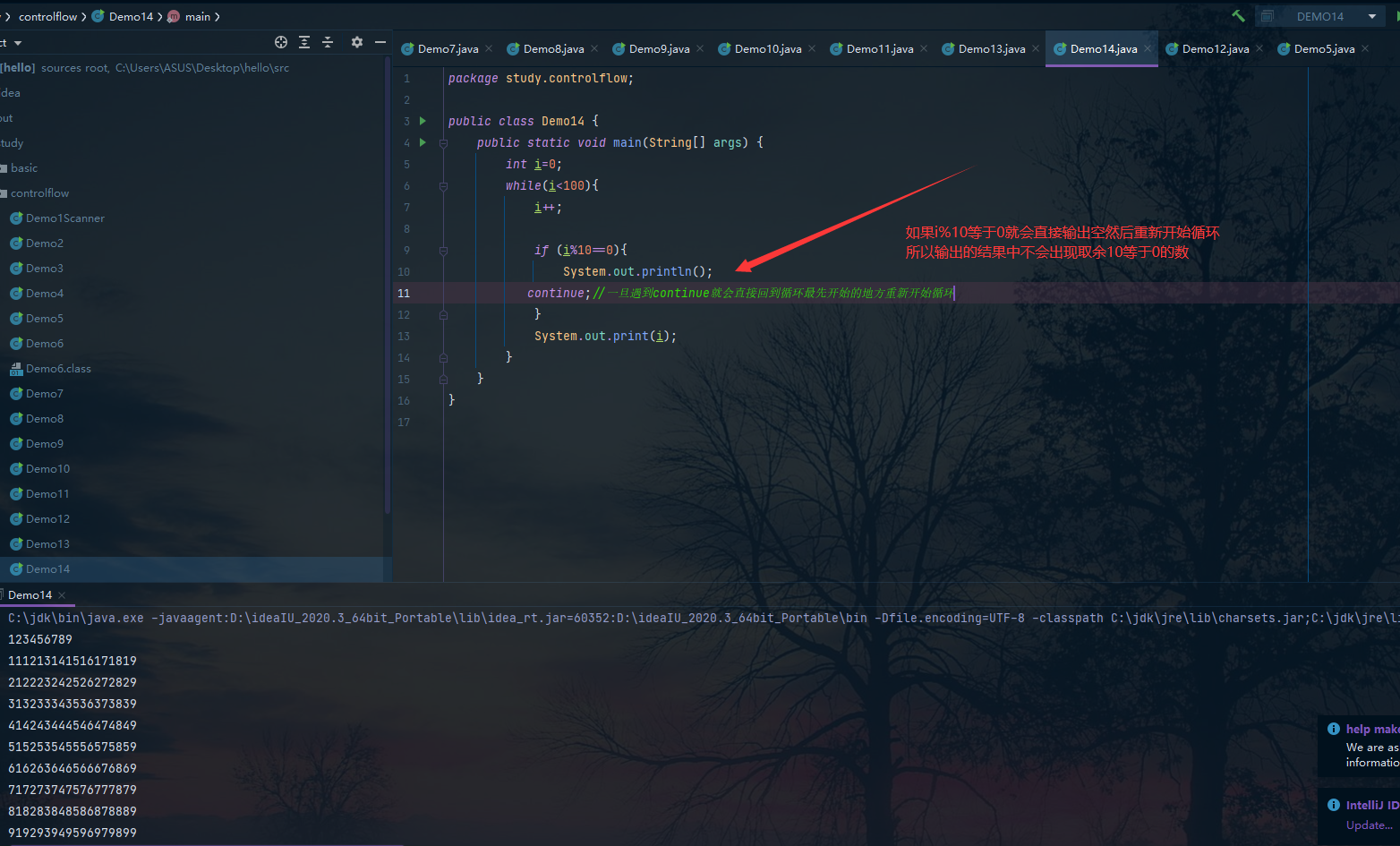Image resolution: width=1400 pixels, height=846 pixels.
Task: Close the Demo14 run console tab
Action: [x=62, y=595]
